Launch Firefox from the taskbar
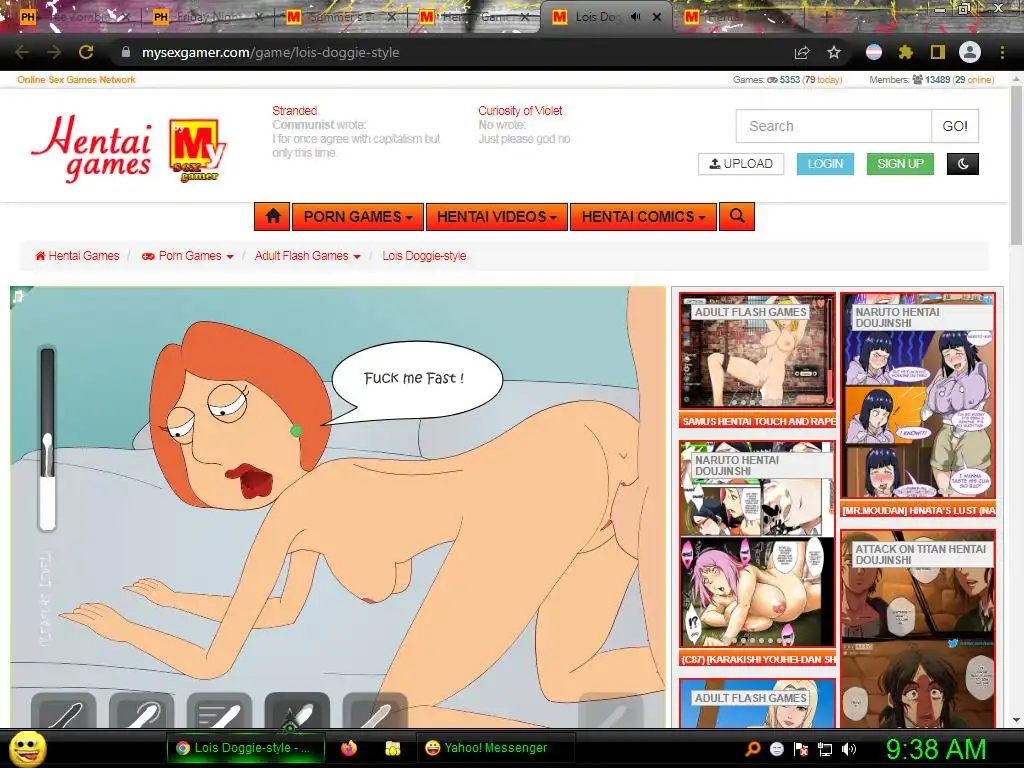The image size is (1024, 768). tap(349, 748)
